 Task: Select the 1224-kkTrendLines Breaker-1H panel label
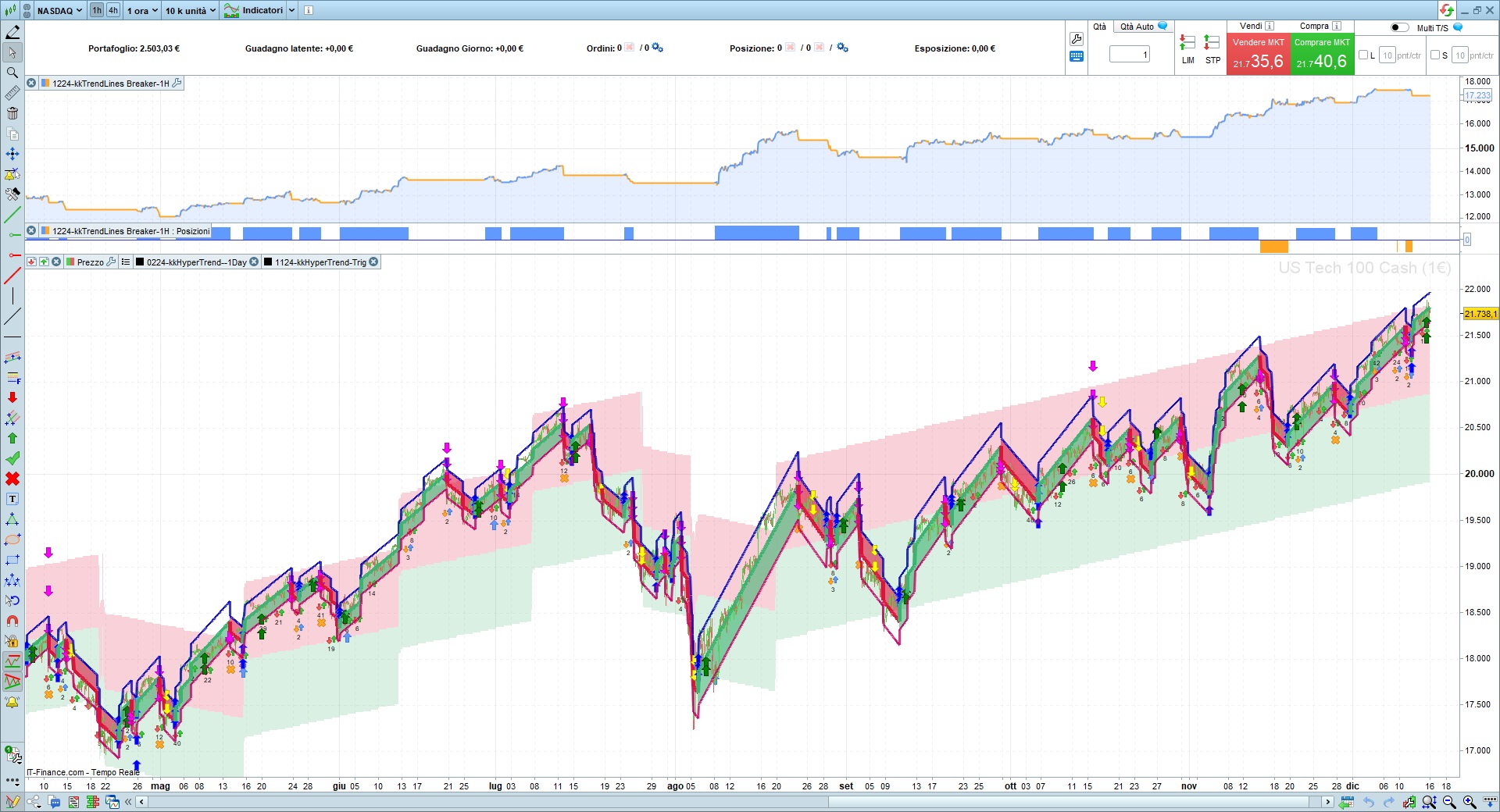(x=111, y=84)
